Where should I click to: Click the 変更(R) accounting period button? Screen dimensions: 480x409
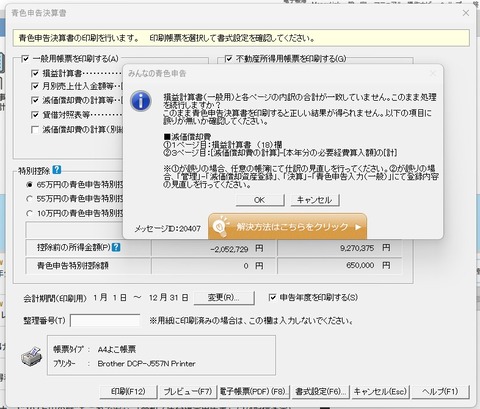coord(224,298)
